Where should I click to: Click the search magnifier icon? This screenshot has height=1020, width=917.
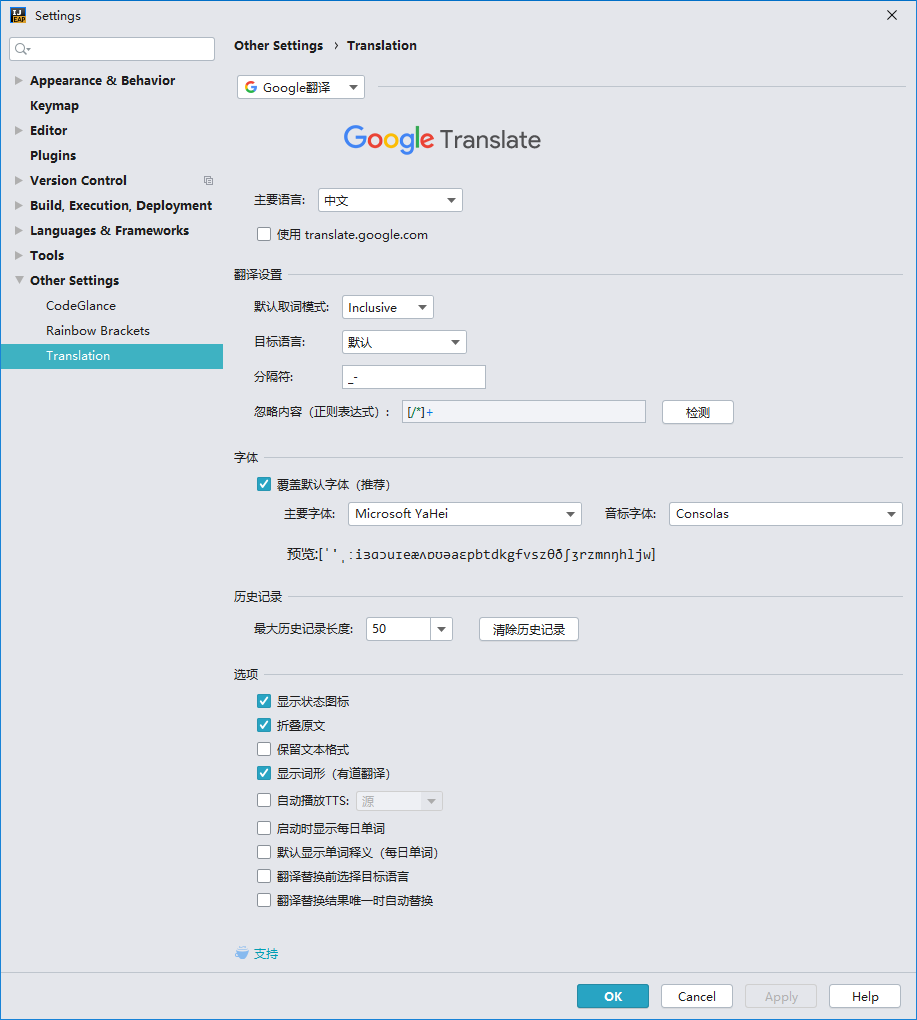[22, 49]
